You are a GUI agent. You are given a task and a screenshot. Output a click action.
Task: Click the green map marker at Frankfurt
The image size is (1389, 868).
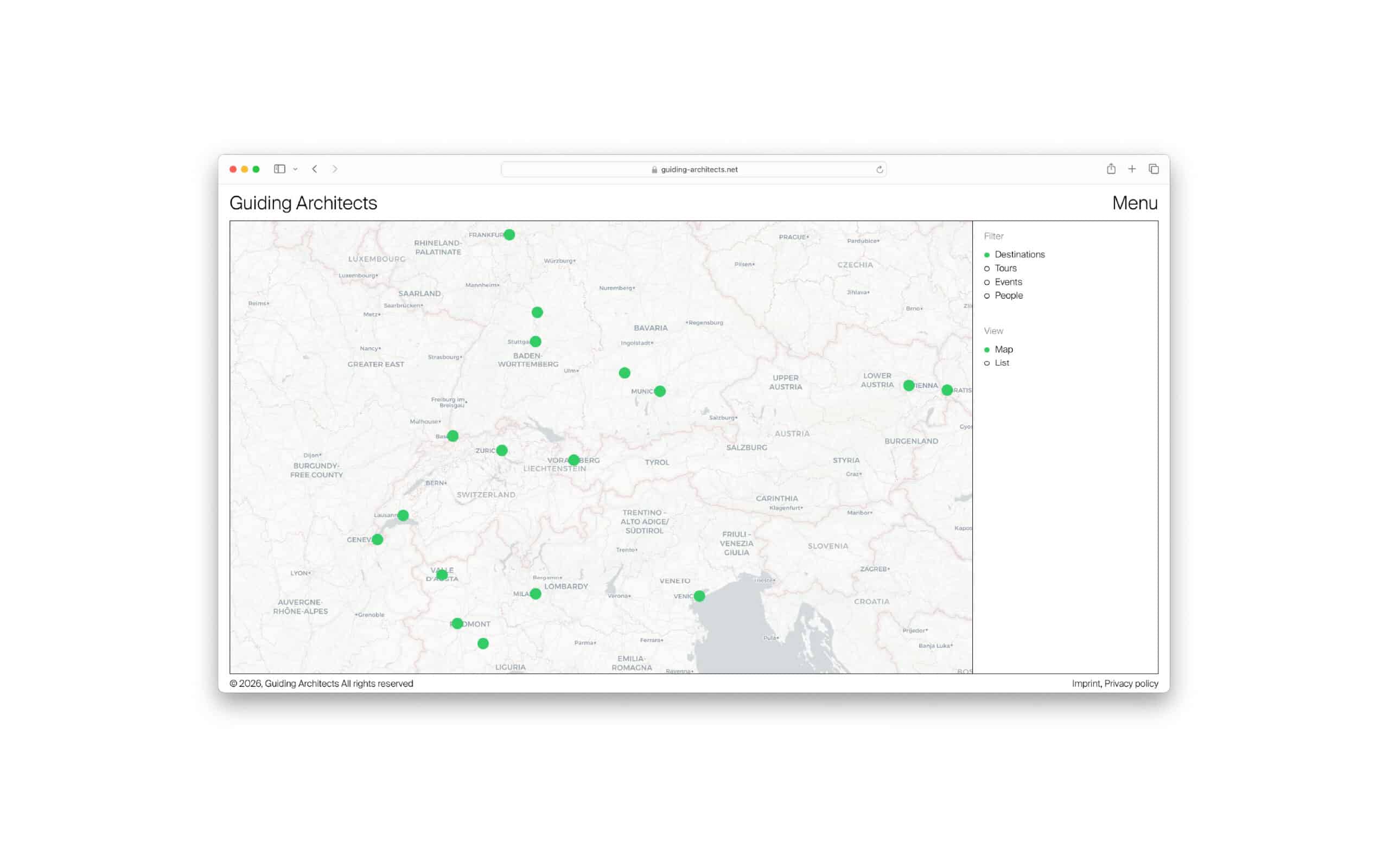[x=509, y=235]
